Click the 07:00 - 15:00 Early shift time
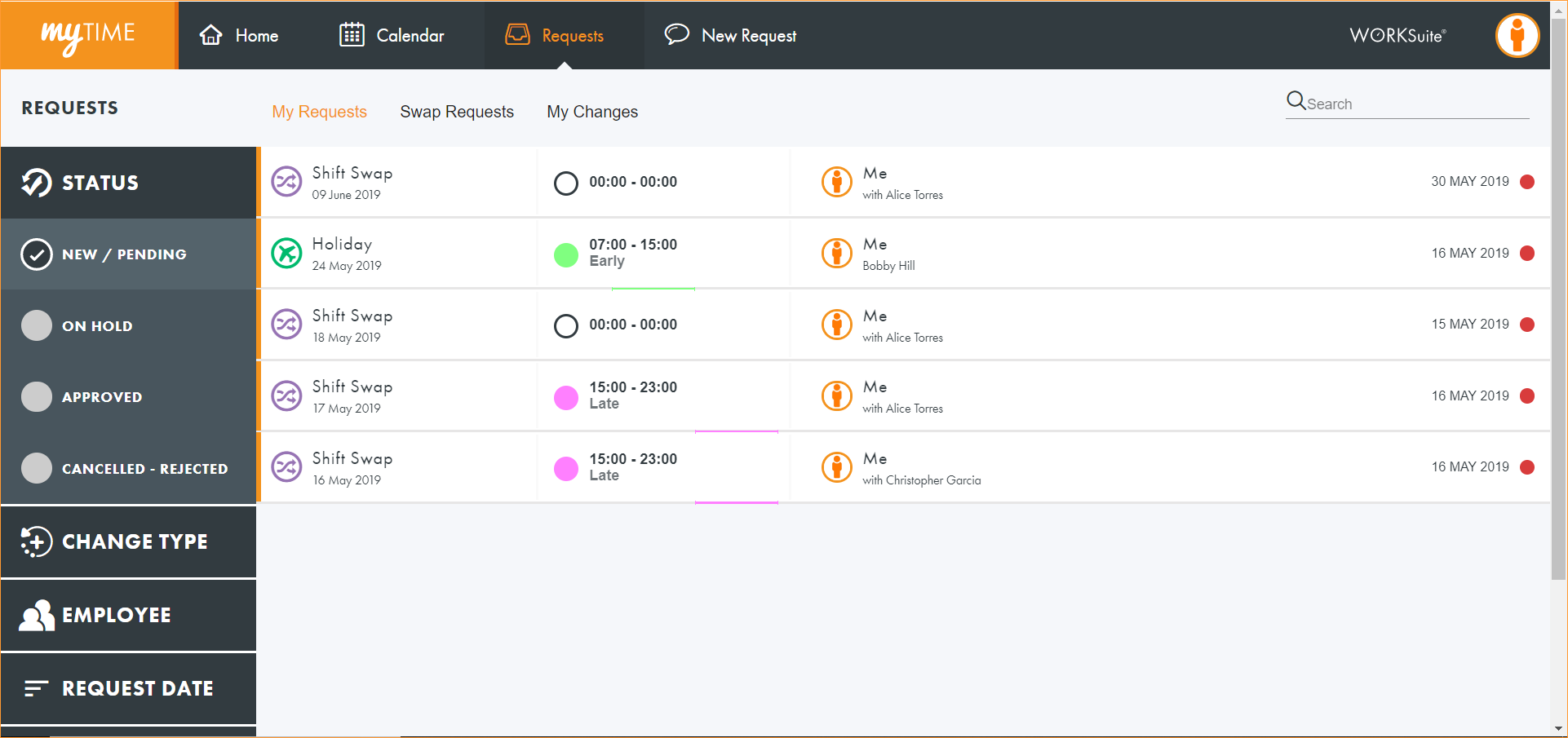 point(633,245)
